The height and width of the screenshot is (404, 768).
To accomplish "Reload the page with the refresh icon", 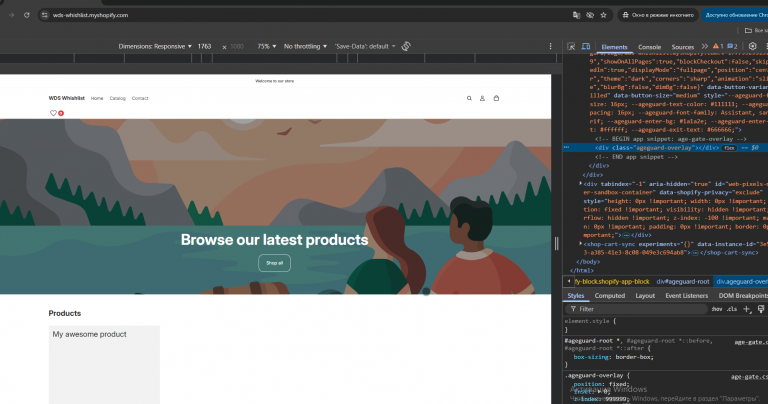I will (x=26, y=15).
